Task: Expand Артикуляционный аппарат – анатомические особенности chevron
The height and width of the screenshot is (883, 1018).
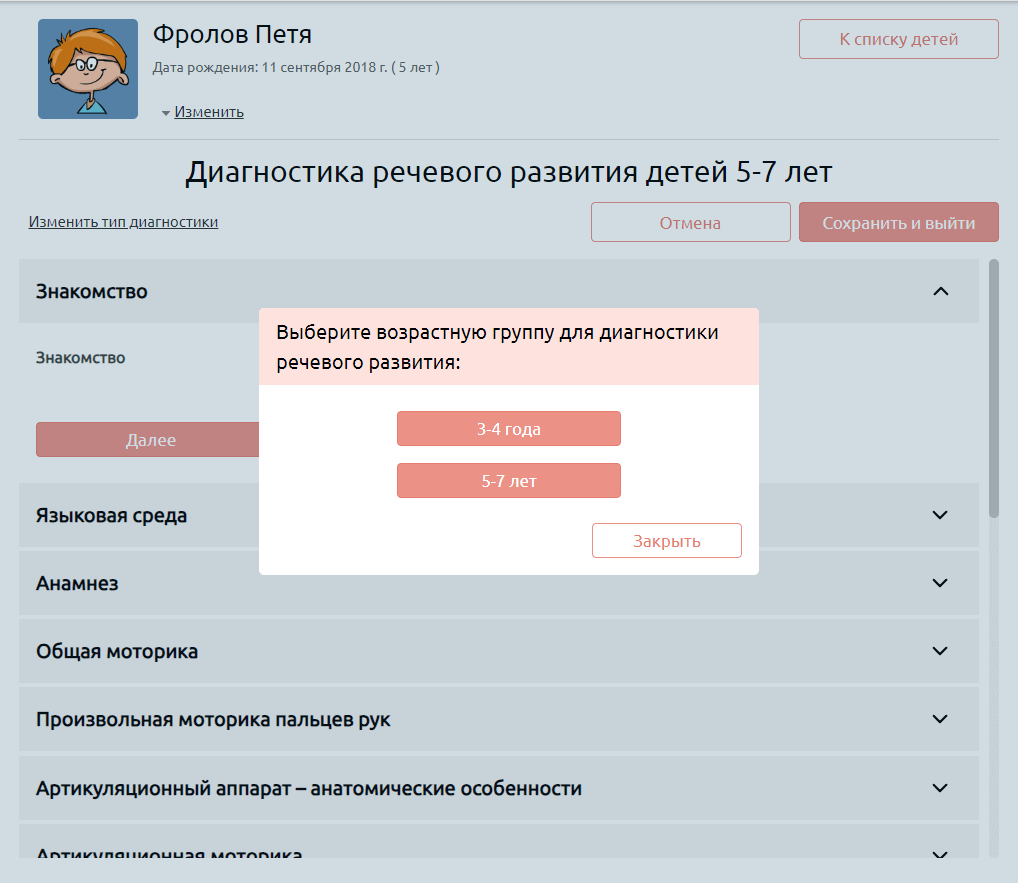Action: point(939,788)
